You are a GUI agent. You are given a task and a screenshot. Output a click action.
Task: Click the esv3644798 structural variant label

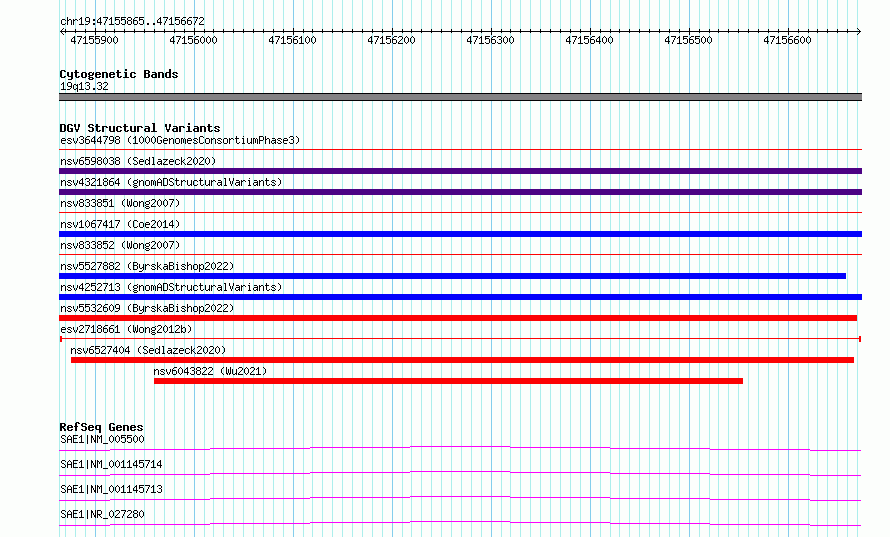[x=180, y=140]
